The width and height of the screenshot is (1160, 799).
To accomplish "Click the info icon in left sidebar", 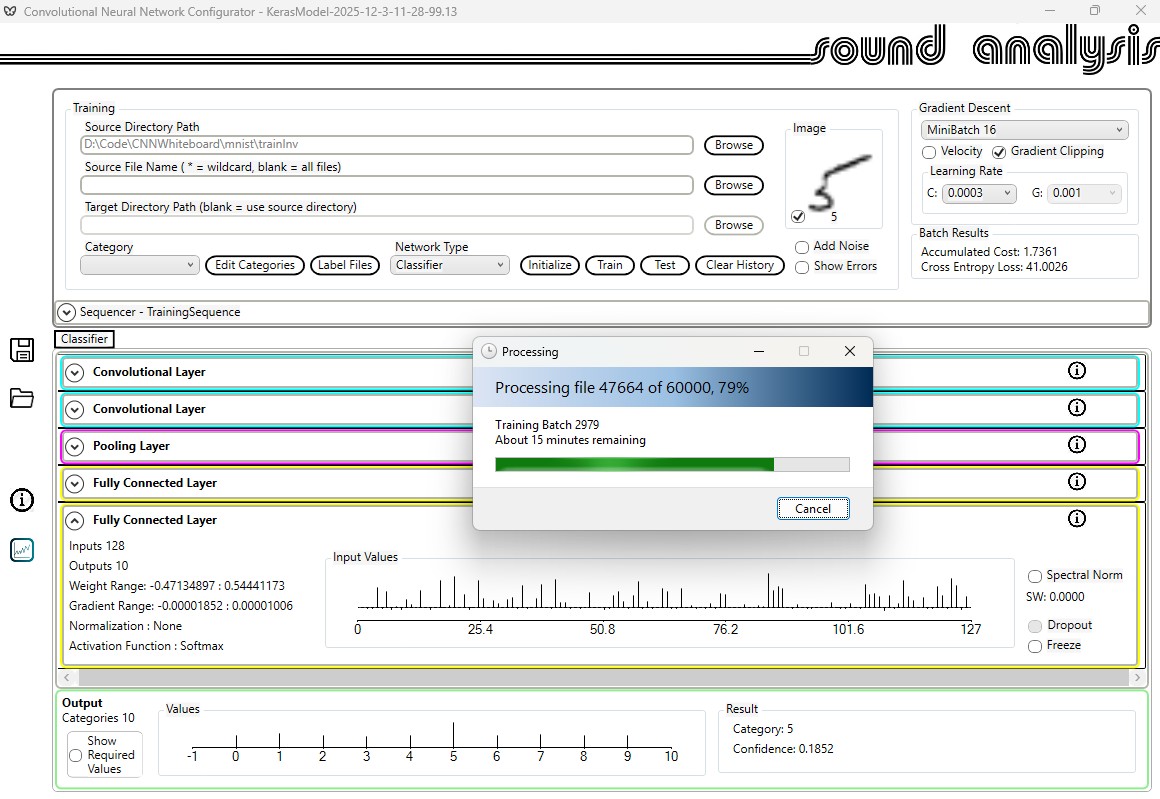I will pyautogui.click(x=22, y=500).
